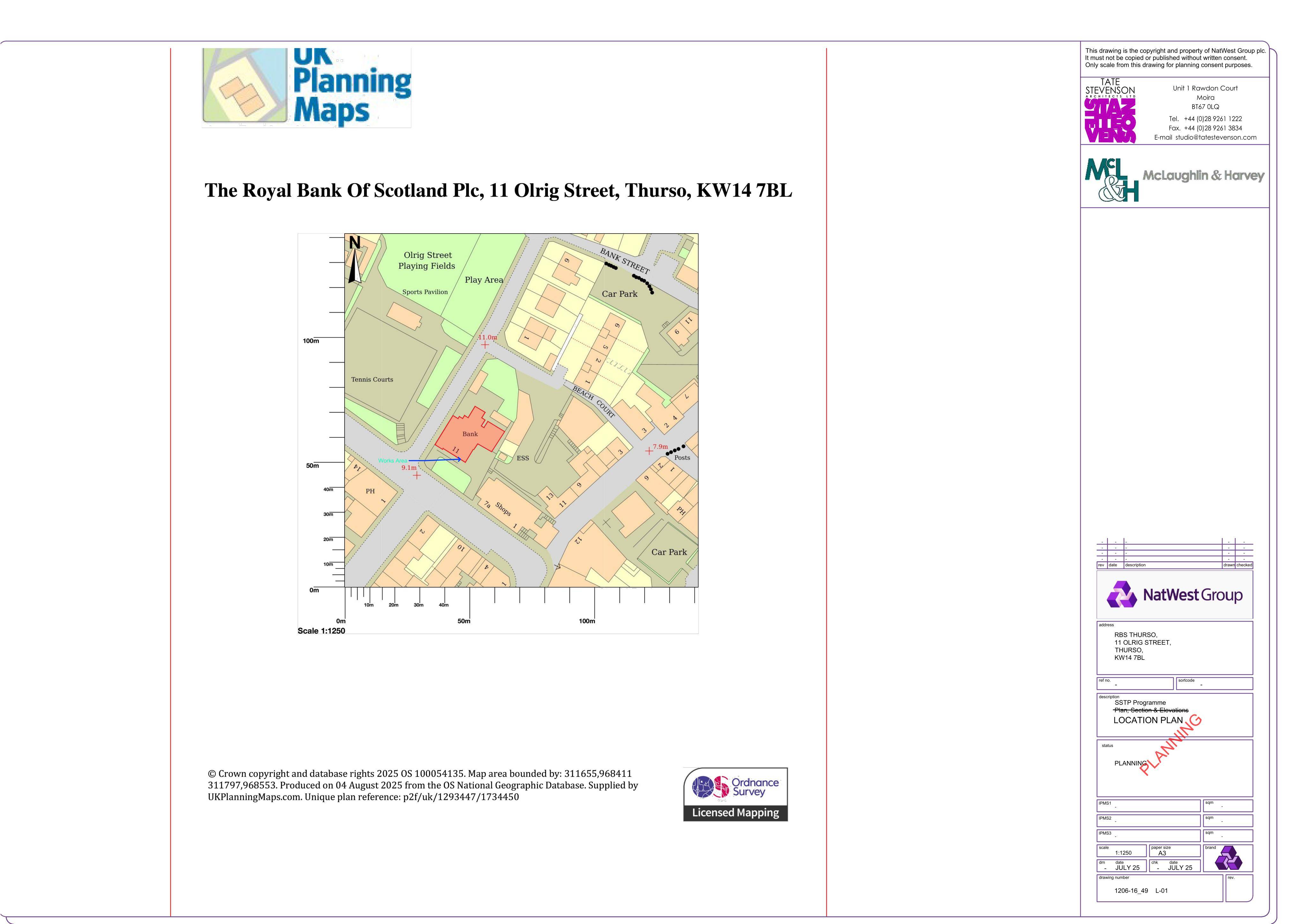The image size is (1307, 924).
Task: Click the 'Olrig Street Playing Fields' label
Action: tap(427, 260)
